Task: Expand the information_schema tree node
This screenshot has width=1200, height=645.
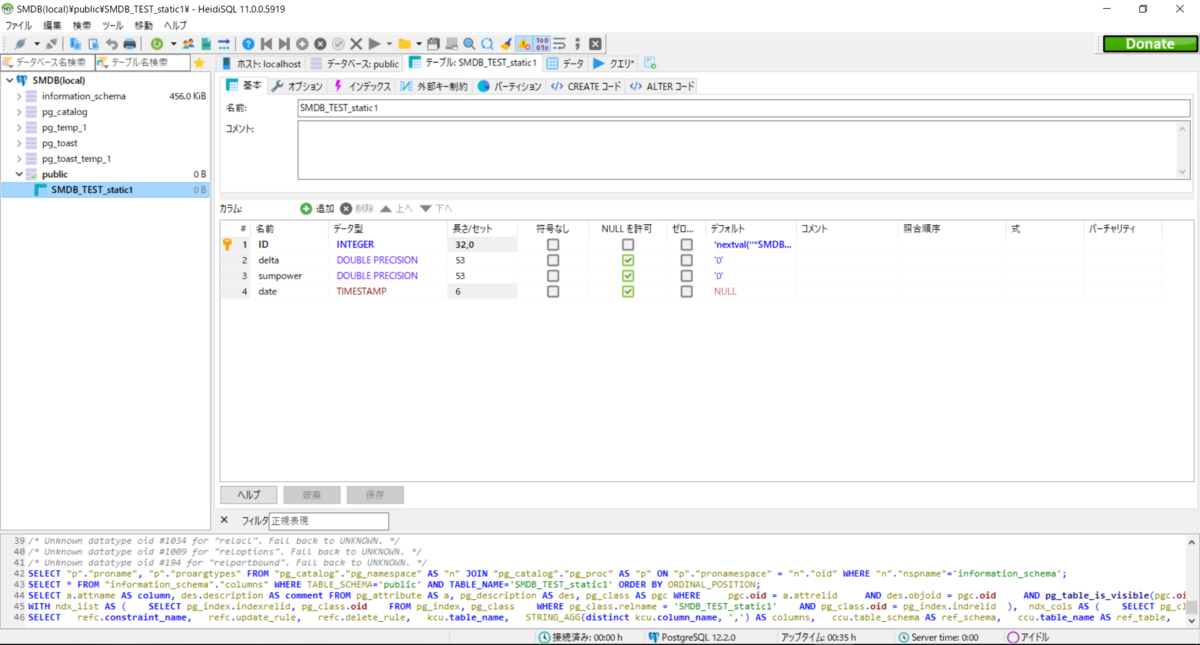Action: pos(19,96)
